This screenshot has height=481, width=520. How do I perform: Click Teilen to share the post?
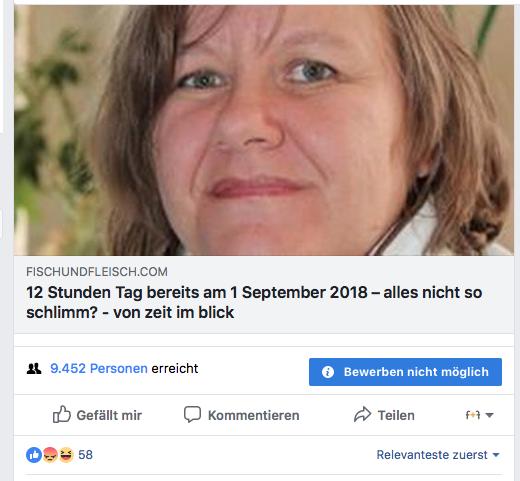point(396,415)
